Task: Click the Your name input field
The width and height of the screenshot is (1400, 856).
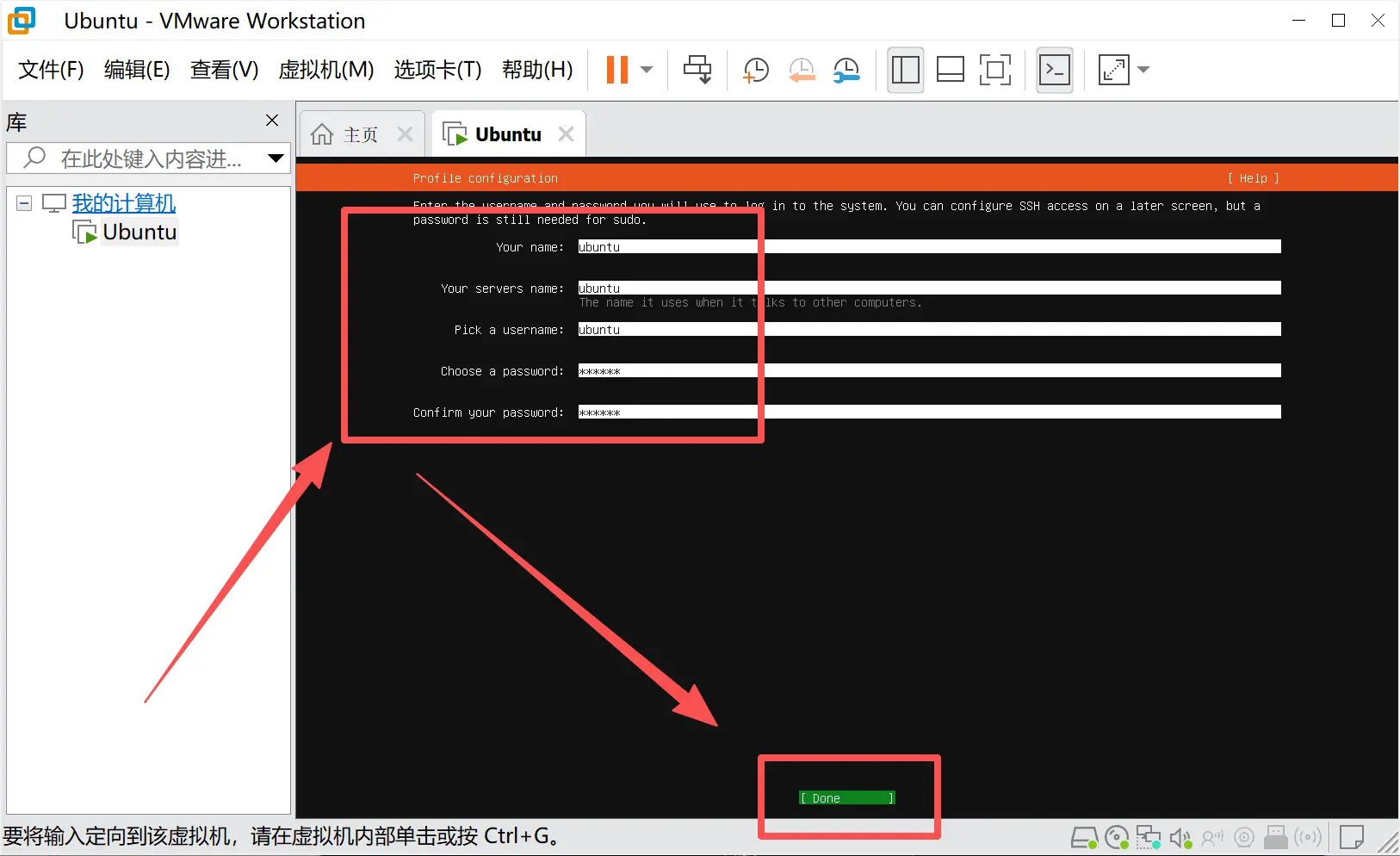Action: point(930,247)
